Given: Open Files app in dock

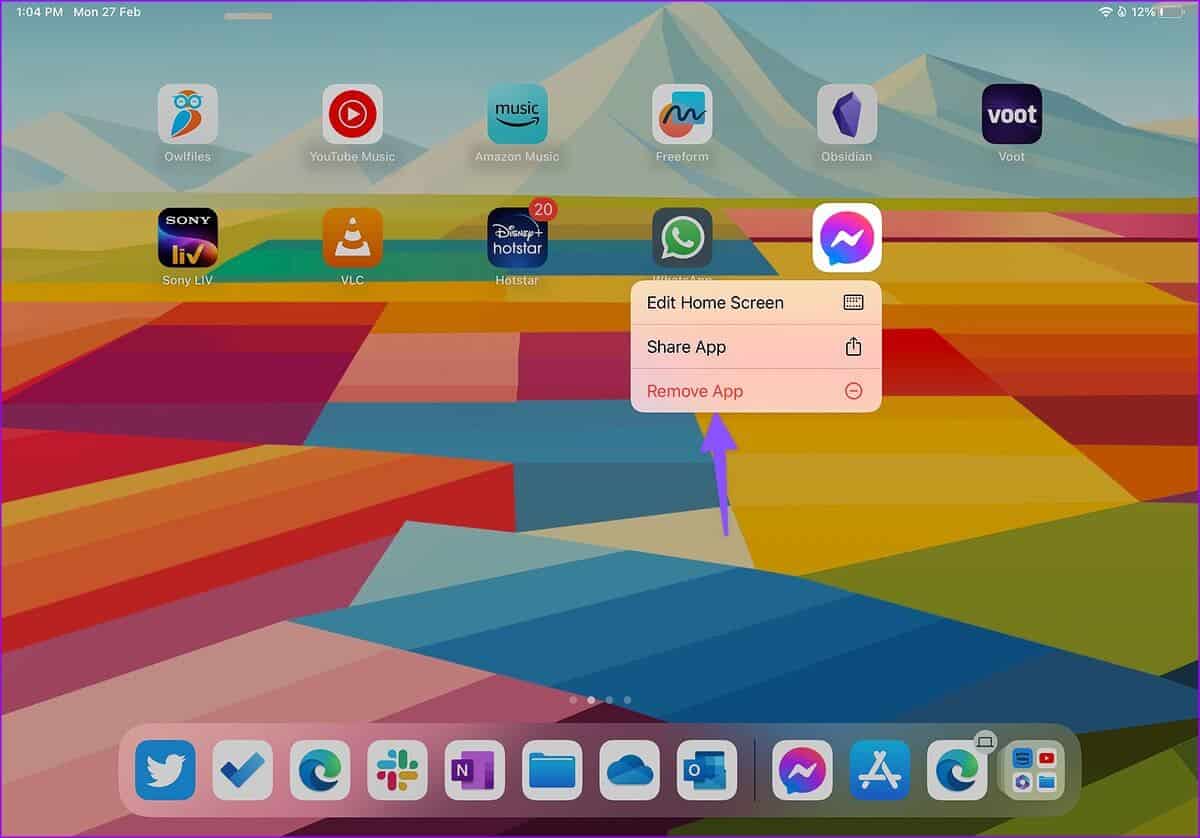Looking at the screenshot, I should click(552, 770).
